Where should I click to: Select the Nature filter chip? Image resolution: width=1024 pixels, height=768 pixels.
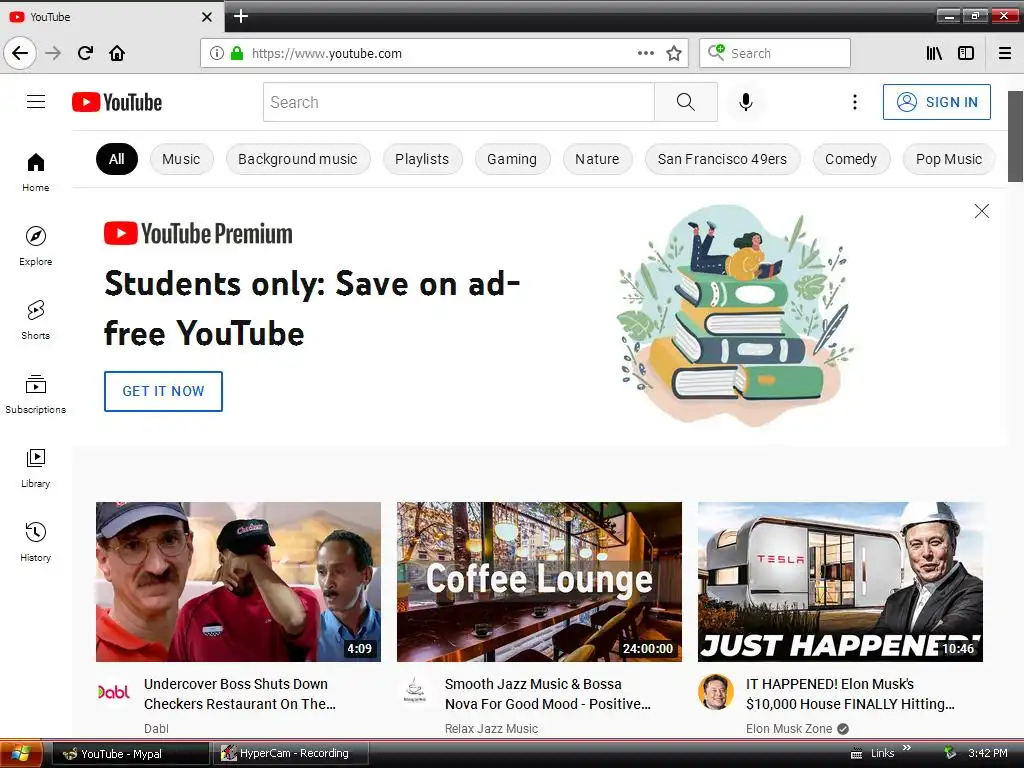coord(598,159)
